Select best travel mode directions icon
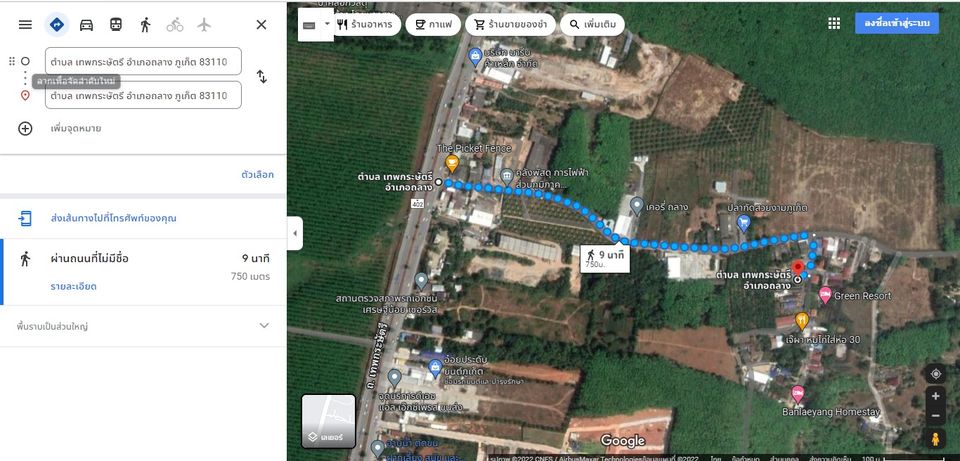The height and width of the screenshot is (461, 960). point(57,24)
